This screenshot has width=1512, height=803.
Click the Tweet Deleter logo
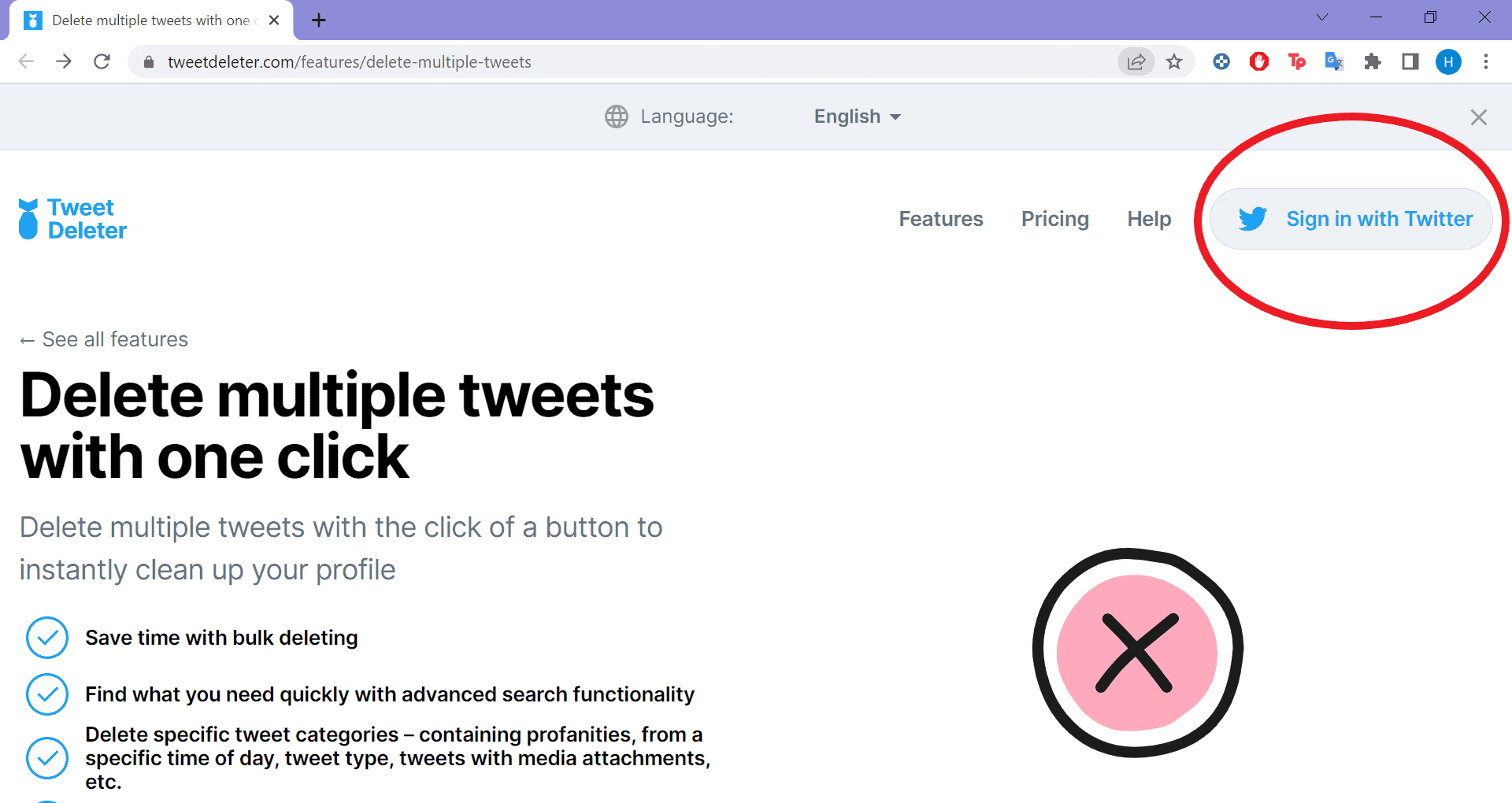(x=72, y=219)
